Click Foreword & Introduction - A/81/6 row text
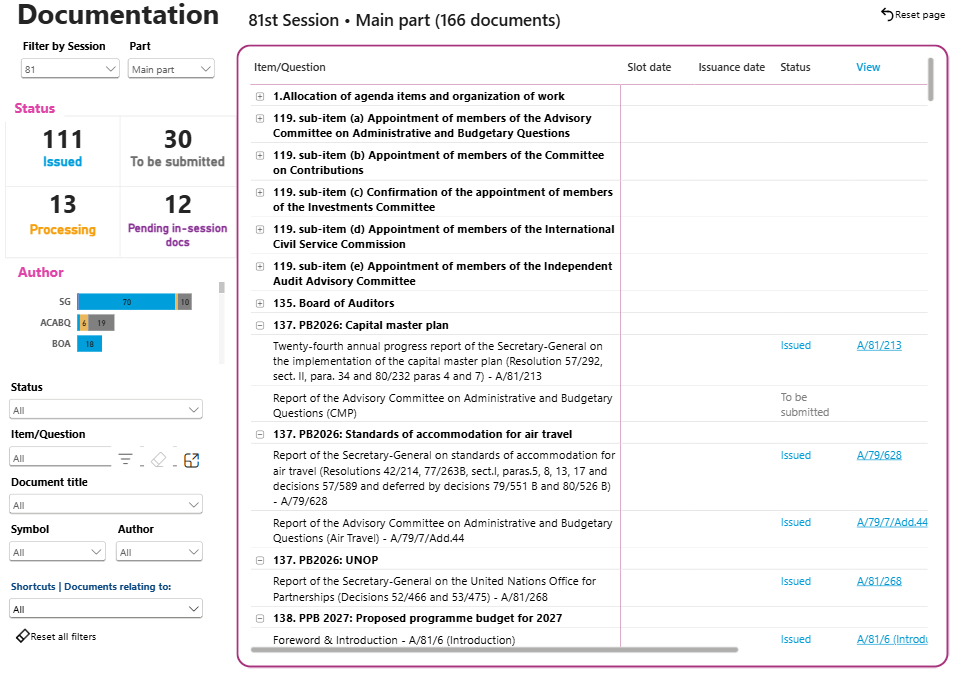Viewport: 954px width, 673px height. tap(394, 640)
